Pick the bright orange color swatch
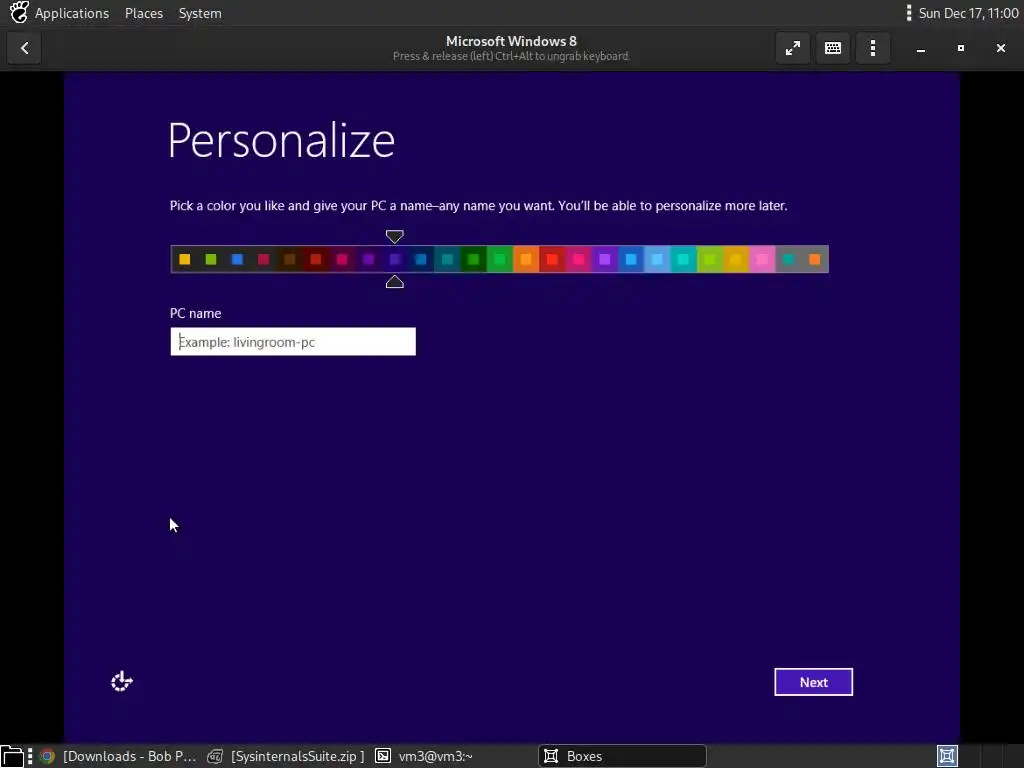 pos(526,259)
